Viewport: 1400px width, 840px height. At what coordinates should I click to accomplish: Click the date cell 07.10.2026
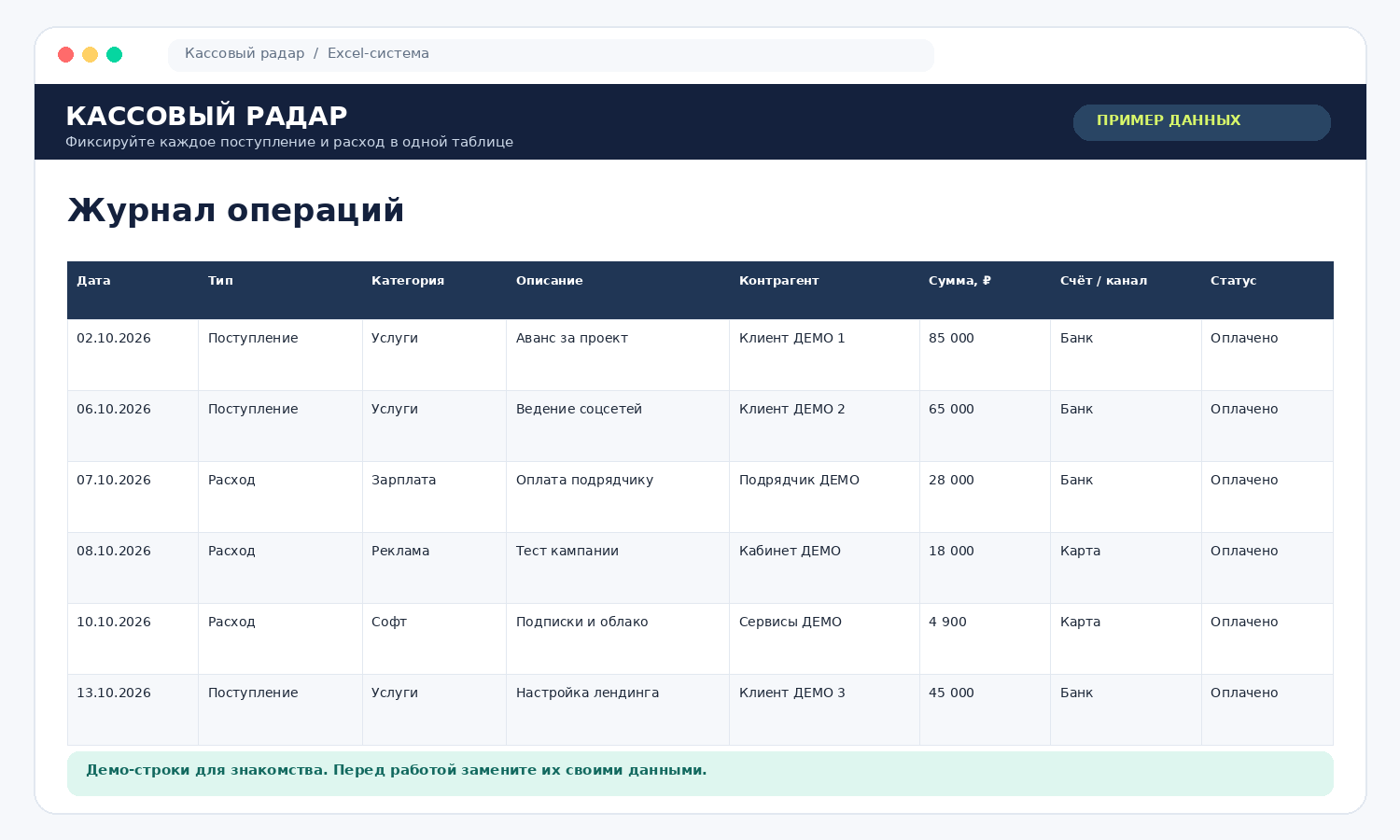133,497
